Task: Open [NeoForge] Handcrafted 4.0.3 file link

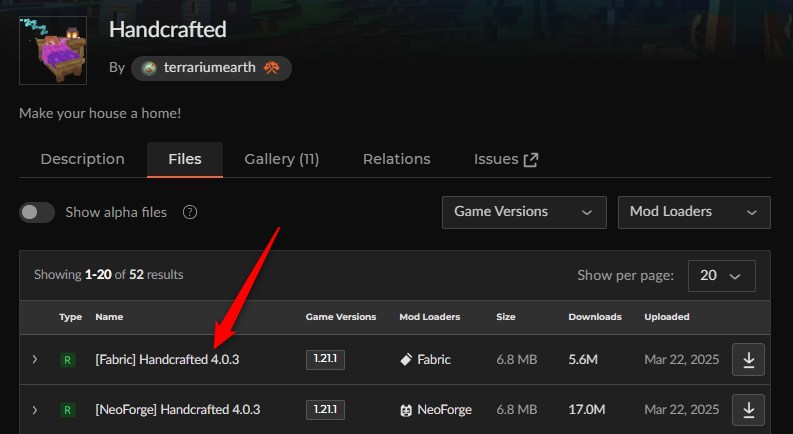Action: click(x=178, y=409)
